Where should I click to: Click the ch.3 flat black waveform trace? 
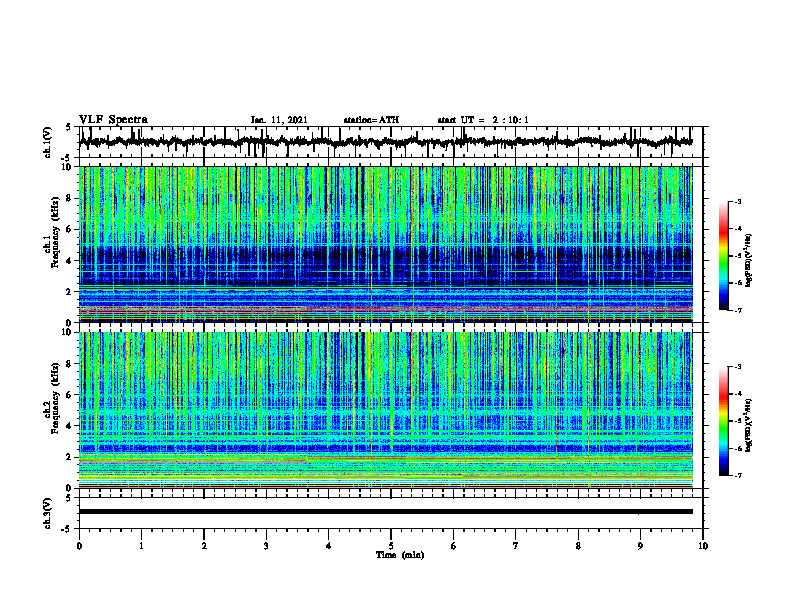click(385, 512)
